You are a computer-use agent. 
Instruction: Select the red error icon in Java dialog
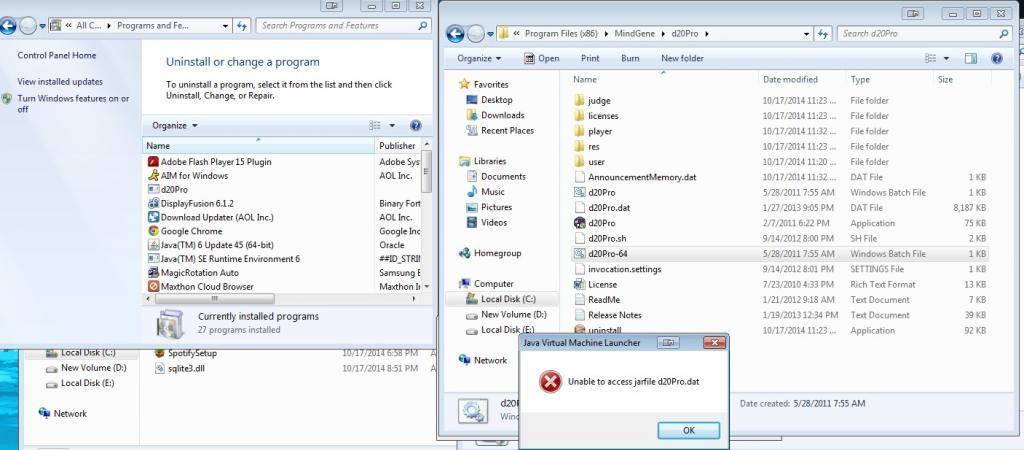[x=550, y=381]
